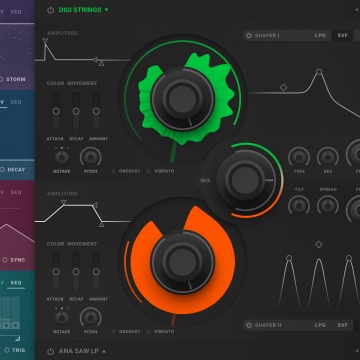This screenshot has width=360, height=360.
Task: Click the PITCH knob in the green layer
Action: click(x=91, y=157)
